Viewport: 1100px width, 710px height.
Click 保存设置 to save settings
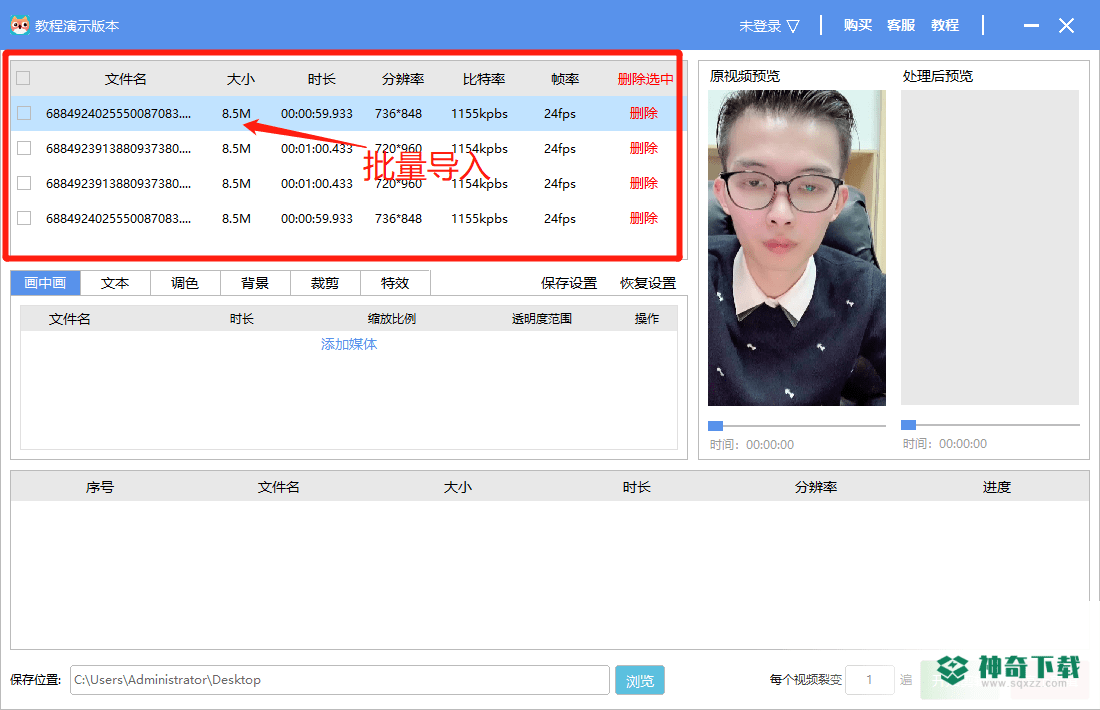(x=569, y=283)
